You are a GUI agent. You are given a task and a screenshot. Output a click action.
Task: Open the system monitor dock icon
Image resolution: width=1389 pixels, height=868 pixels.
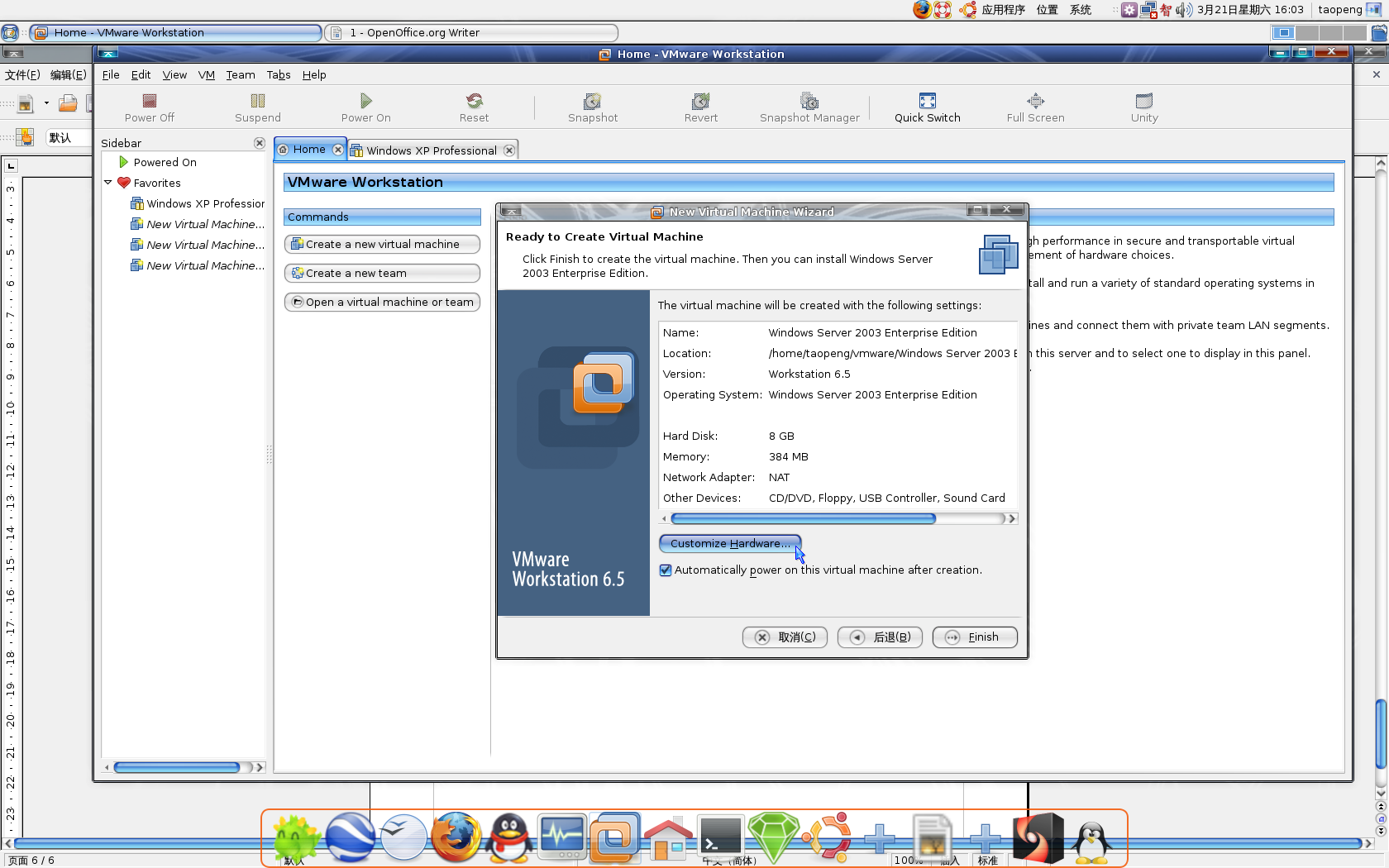tap(562, 837)
